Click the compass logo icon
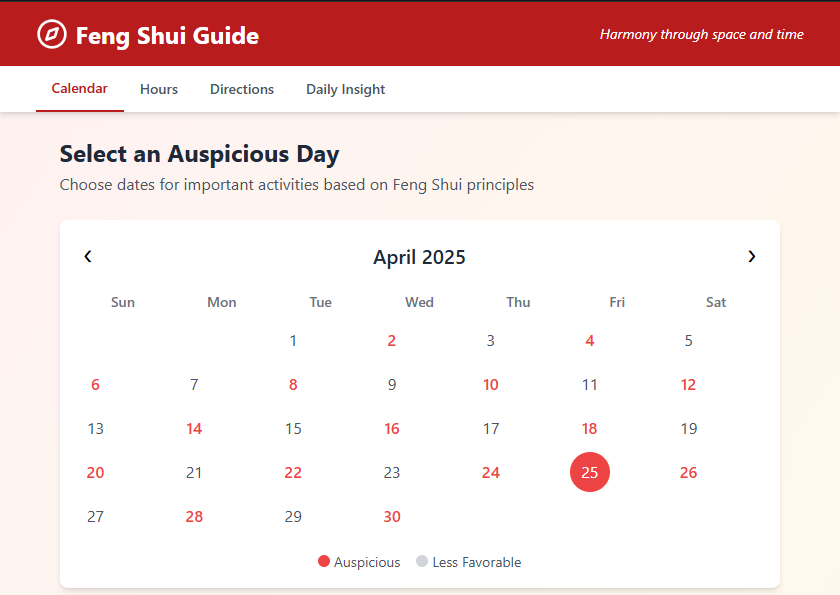Screen dimensions: 840x595 tap(52, 34)
